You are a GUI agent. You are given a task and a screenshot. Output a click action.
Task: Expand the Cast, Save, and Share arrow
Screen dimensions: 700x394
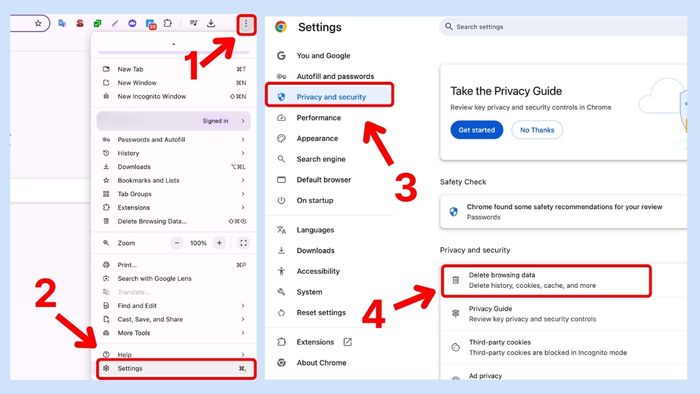point(243,319)
